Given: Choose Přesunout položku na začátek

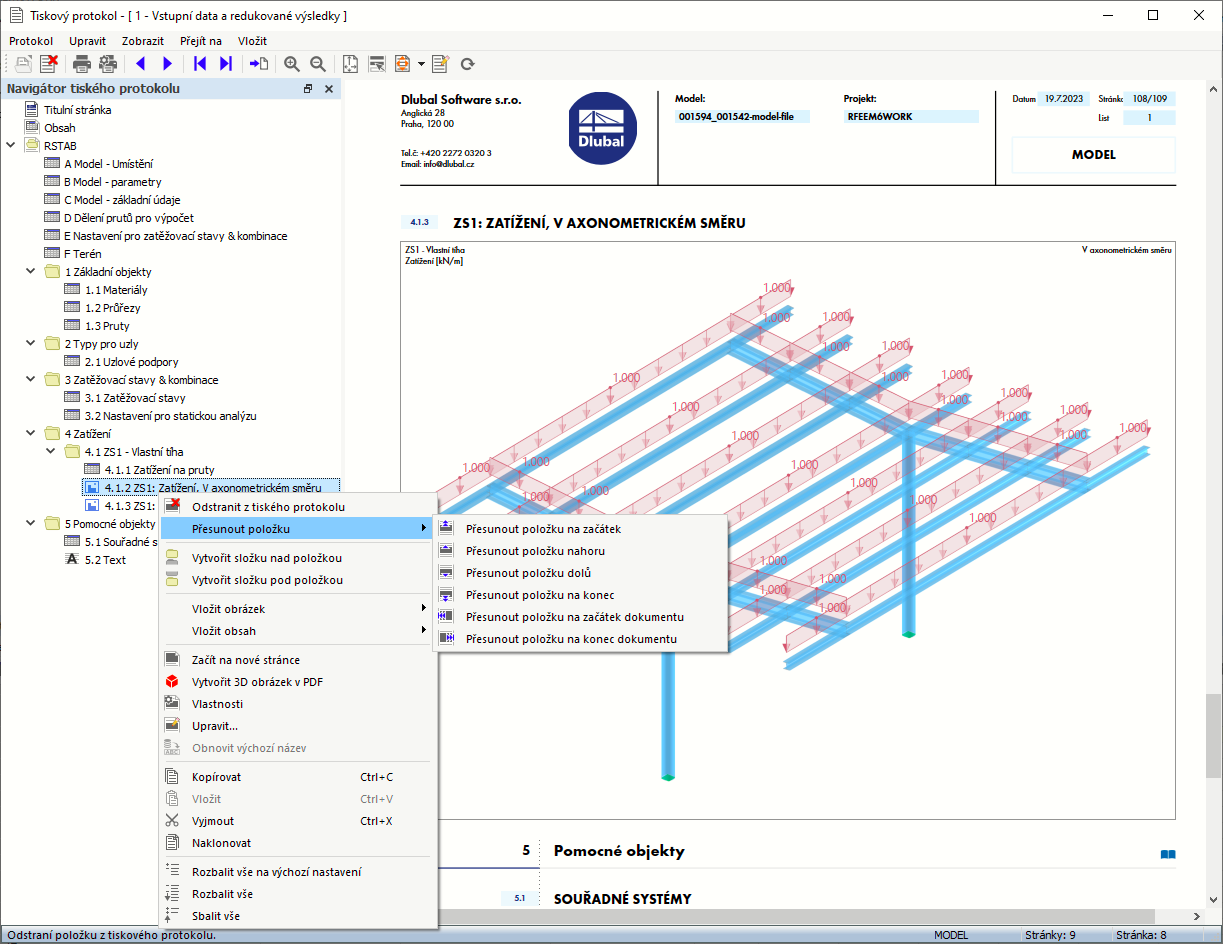Looking at the screenshot, I should click(580, 529).
